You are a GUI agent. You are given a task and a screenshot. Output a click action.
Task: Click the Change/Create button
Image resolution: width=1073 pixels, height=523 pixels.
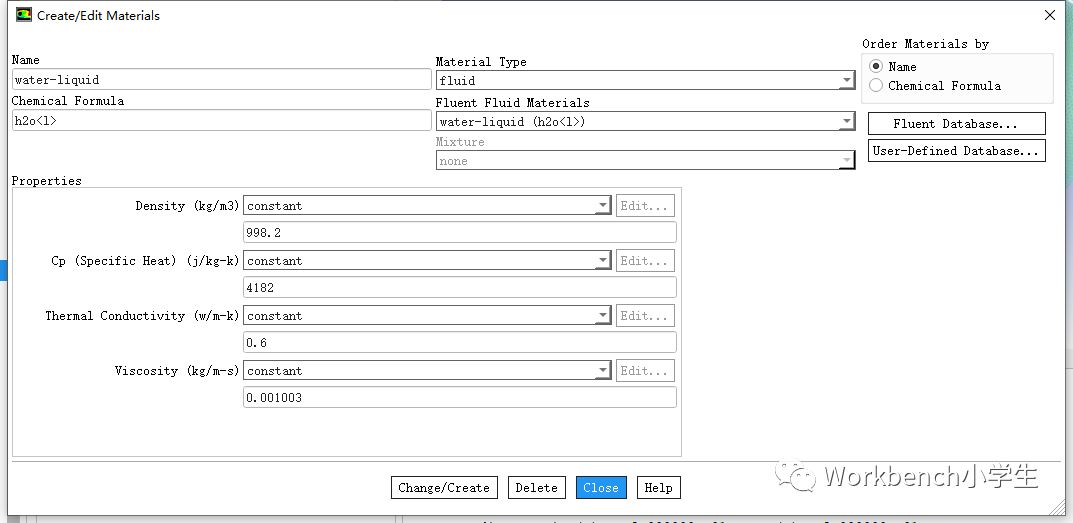444,488
